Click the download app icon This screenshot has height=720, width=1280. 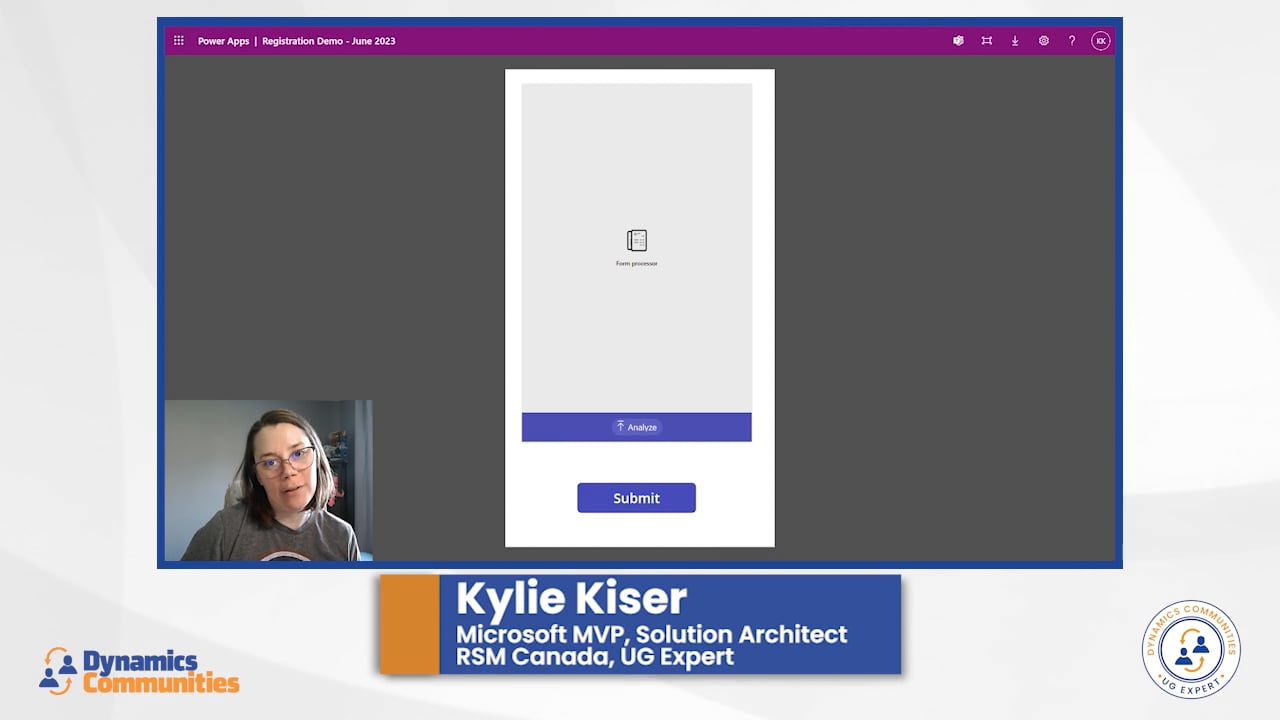(1015, 40)
